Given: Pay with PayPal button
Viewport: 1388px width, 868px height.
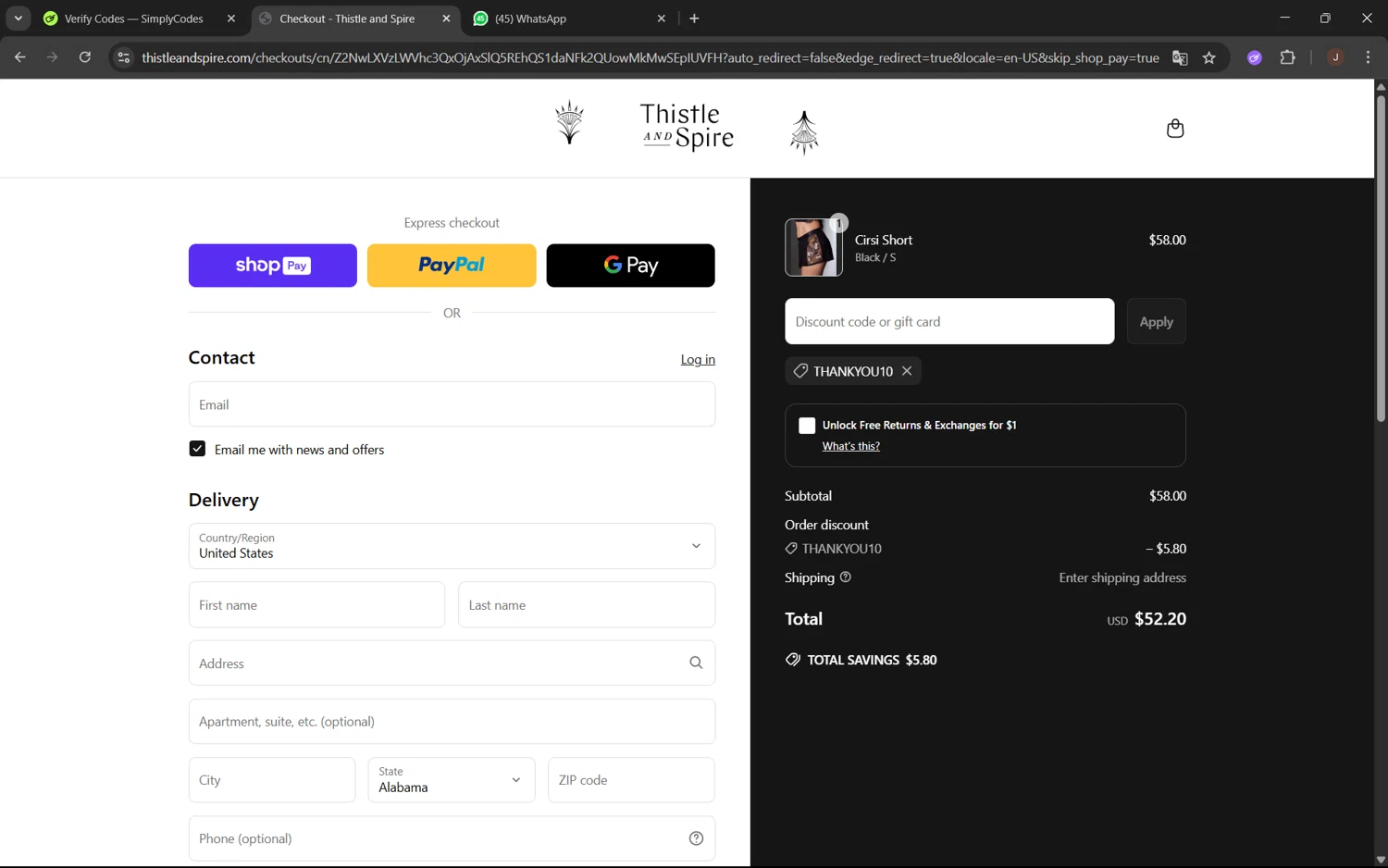Looking at the screenshot, I should click(452, 266).
